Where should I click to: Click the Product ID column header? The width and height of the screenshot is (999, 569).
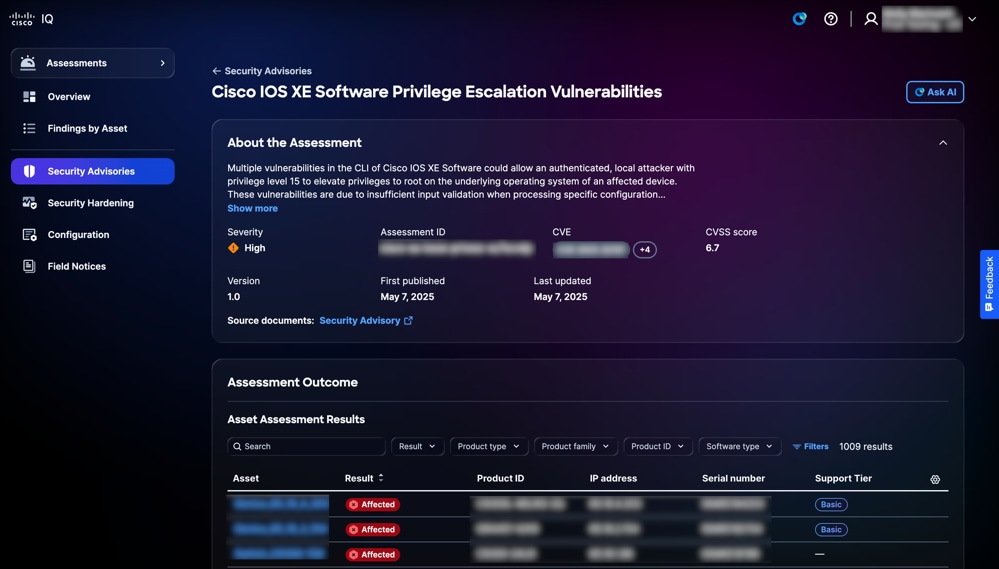500,479
